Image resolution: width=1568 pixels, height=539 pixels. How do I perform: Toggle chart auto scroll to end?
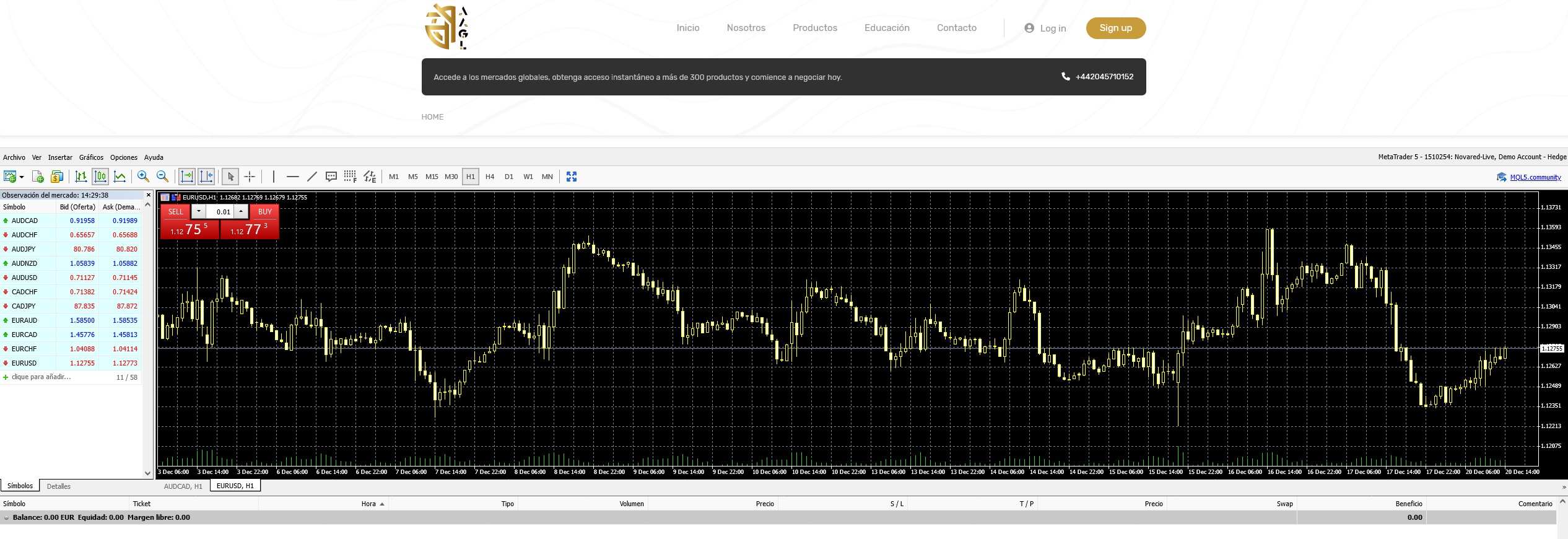pyautogui.click(x=187, y=177)
